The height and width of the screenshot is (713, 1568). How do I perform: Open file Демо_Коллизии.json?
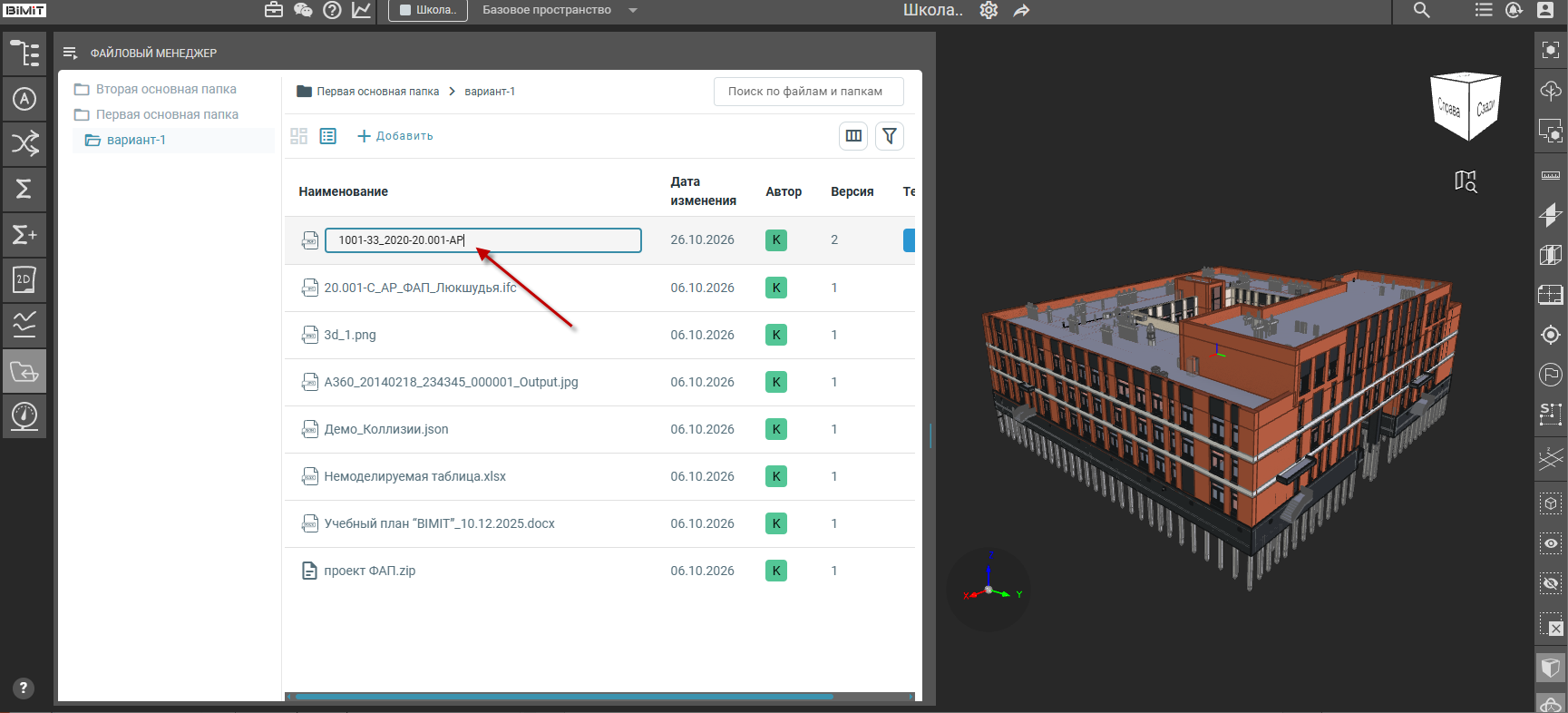(386, 429)
